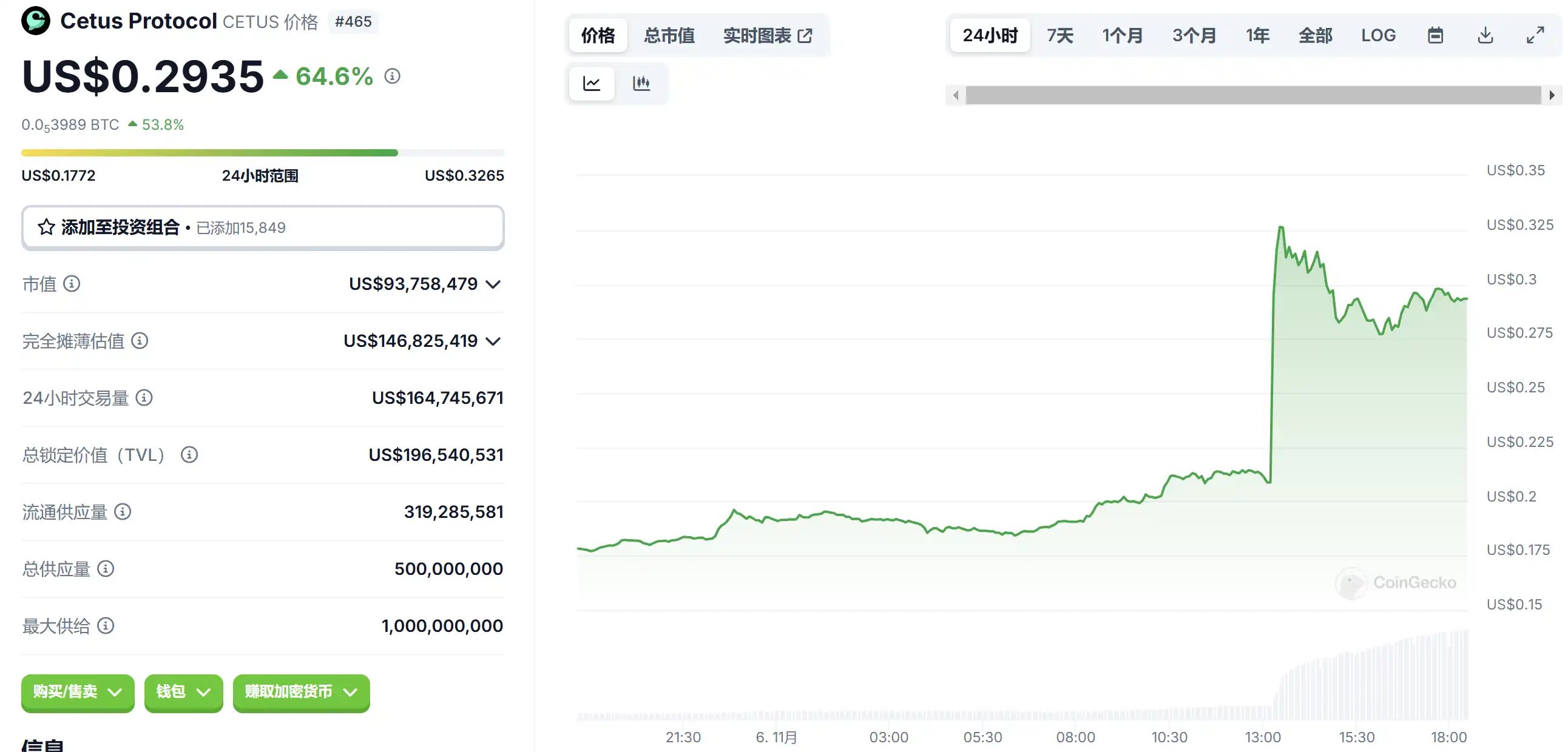Screen dimensions: 1568x752
Task: Expand the chart to fullscreen
Action: (1535, 35)
